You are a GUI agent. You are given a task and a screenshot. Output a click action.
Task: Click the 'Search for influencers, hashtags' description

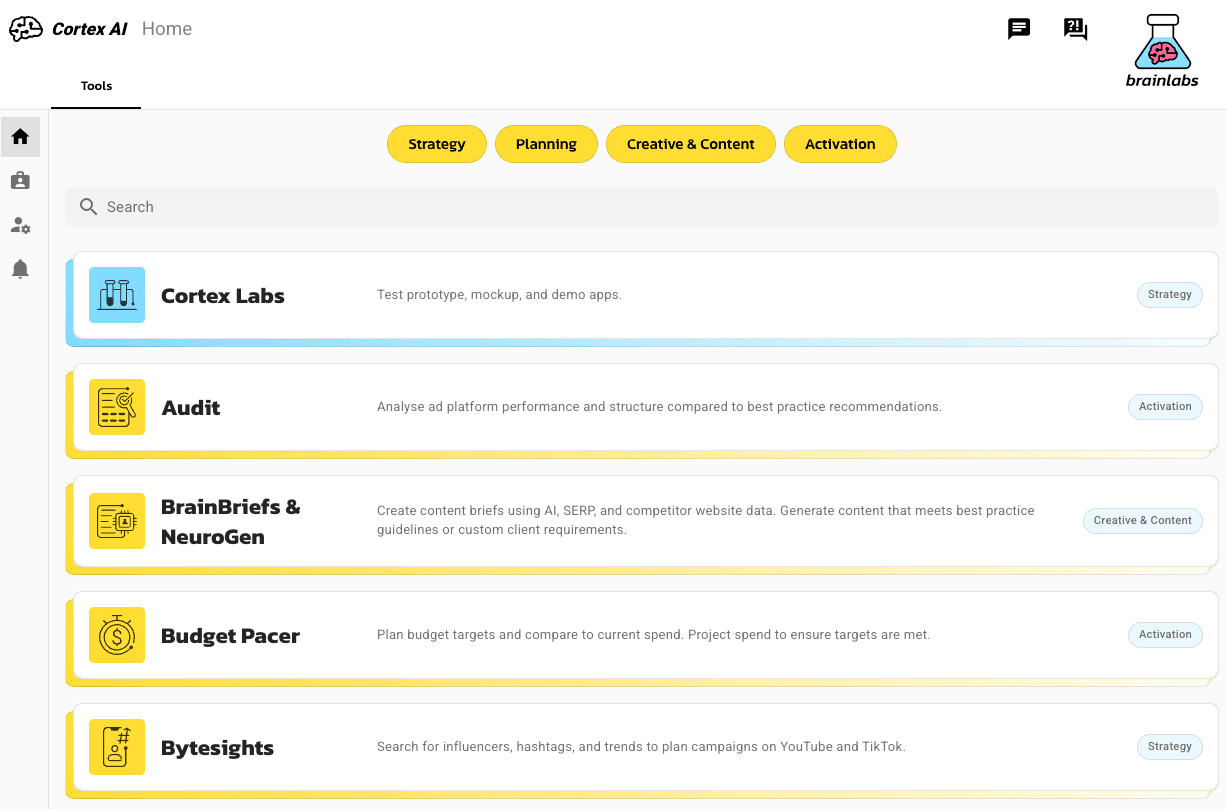tap(641, 747)
